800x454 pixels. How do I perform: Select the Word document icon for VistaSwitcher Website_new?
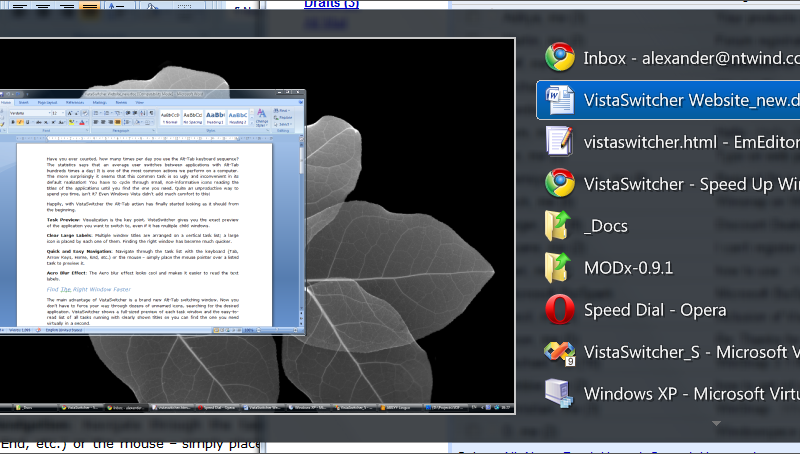(x=560, y=99)
